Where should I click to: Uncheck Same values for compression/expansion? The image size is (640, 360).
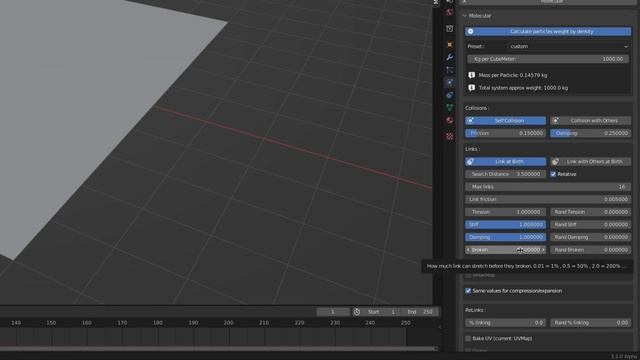point(468,291)
